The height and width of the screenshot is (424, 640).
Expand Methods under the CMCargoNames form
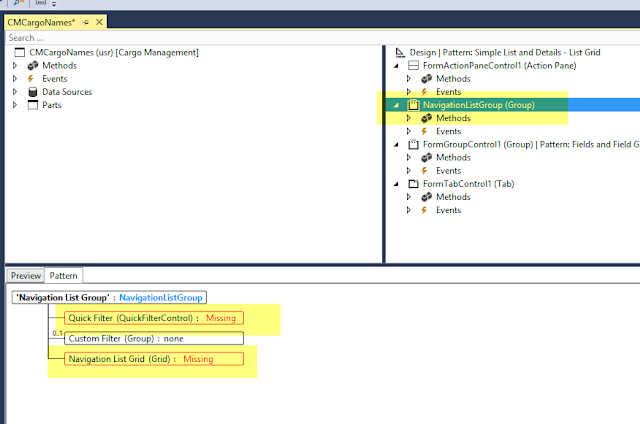pyautogui.click(x=15, y=65)
